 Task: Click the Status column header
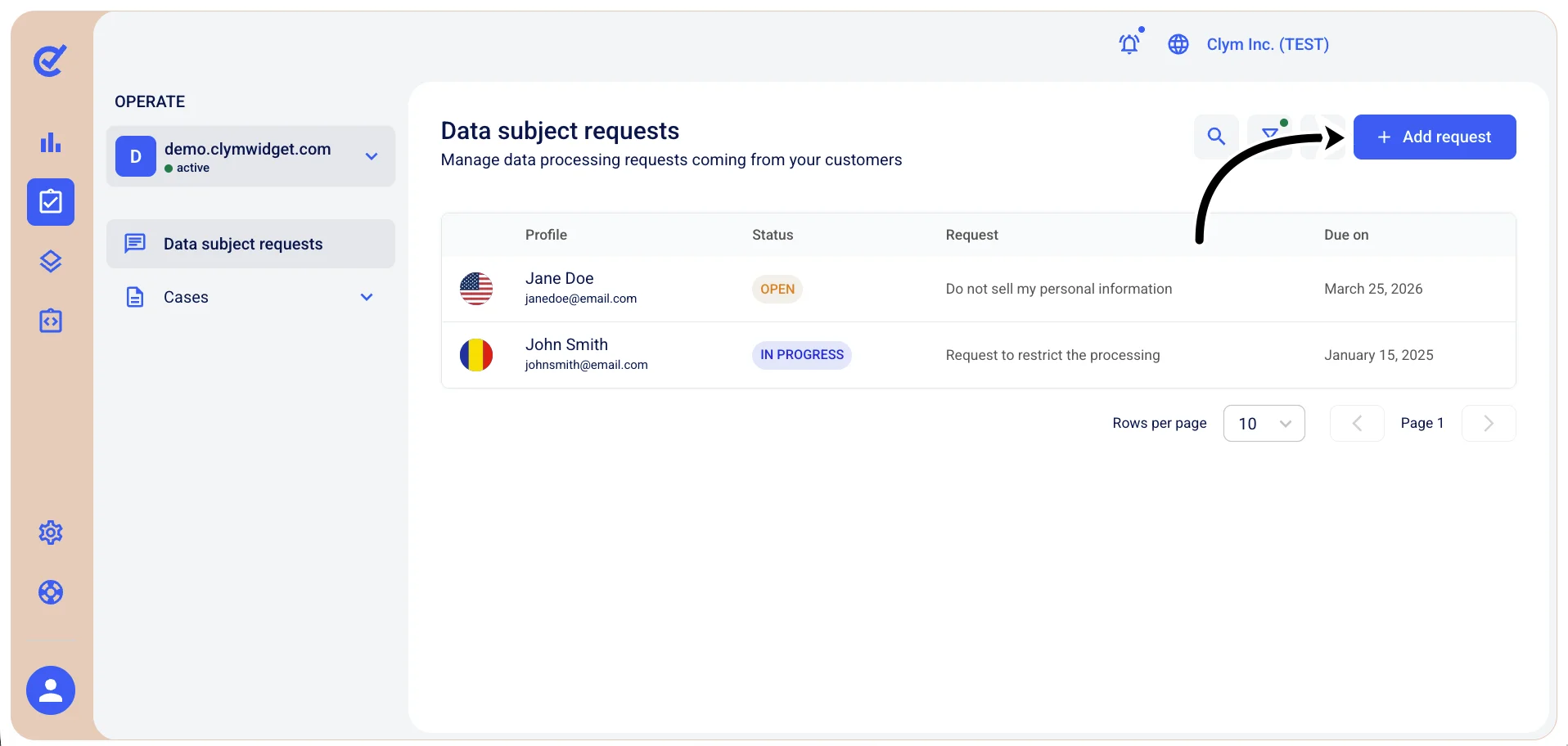[x=773, y=235]
